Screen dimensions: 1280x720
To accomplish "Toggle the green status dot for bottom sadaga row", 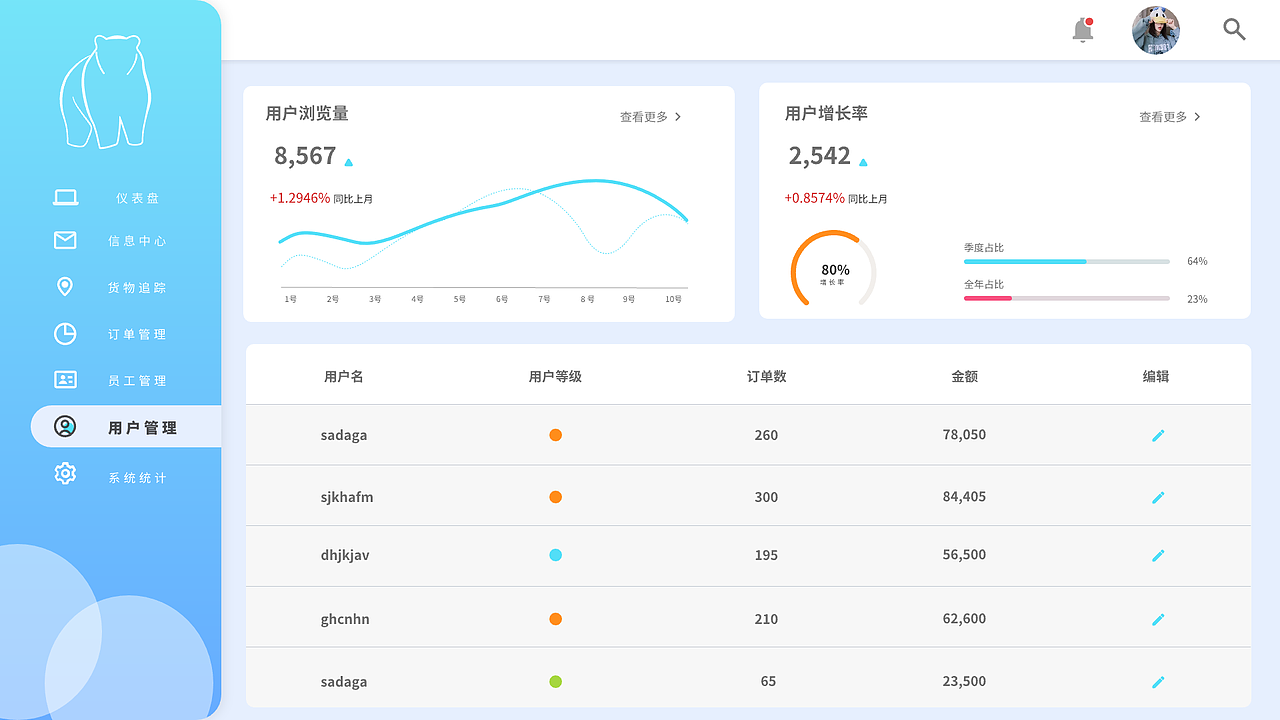I will coord(555,681).
